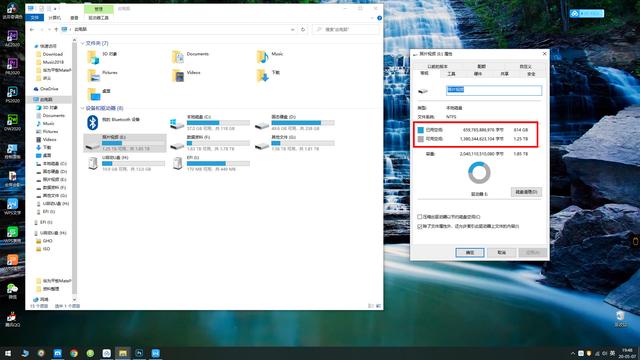Expand the ribbon with chevron near help
The width and height of the screenshot is (640, 360).
pyautogui.click(x=372, y=18)
